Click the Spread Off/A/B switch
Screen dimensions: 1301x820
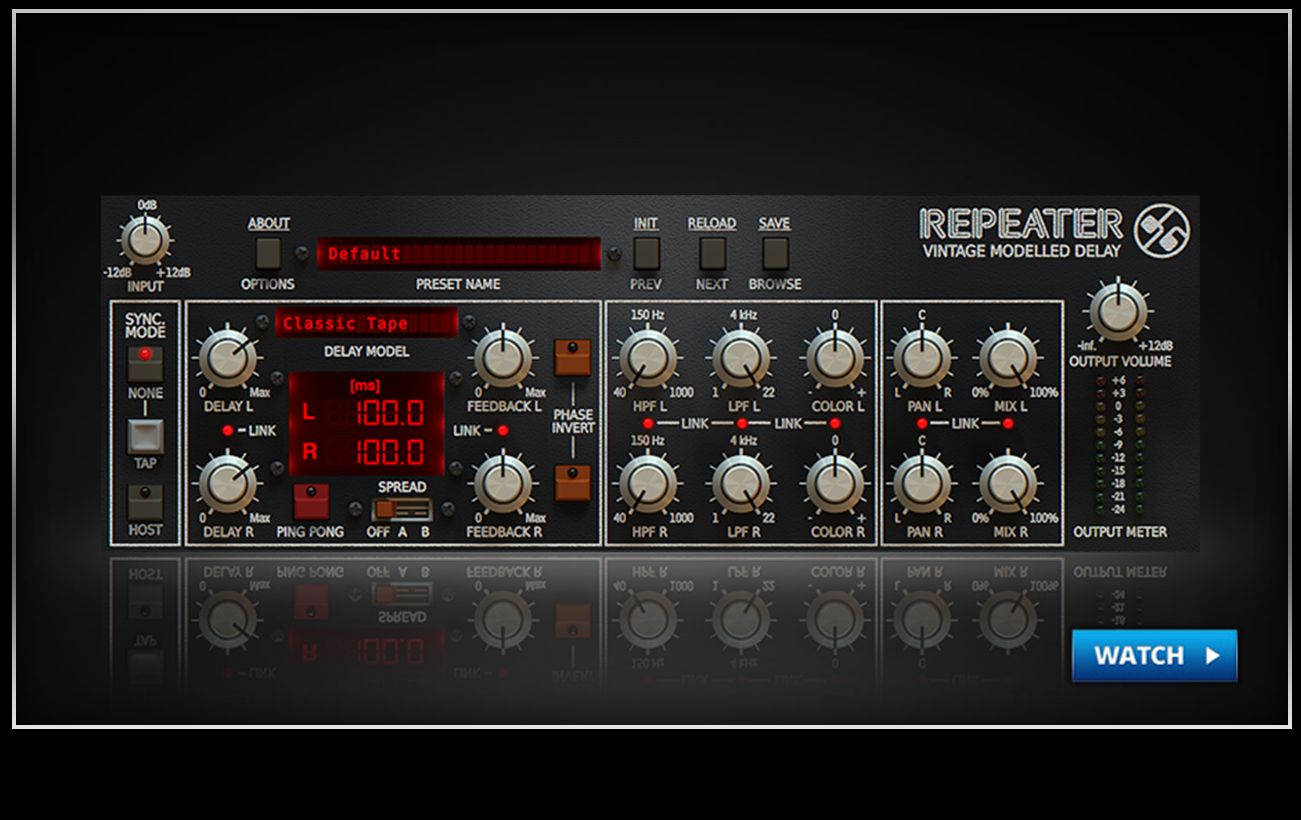pos(400,510)
